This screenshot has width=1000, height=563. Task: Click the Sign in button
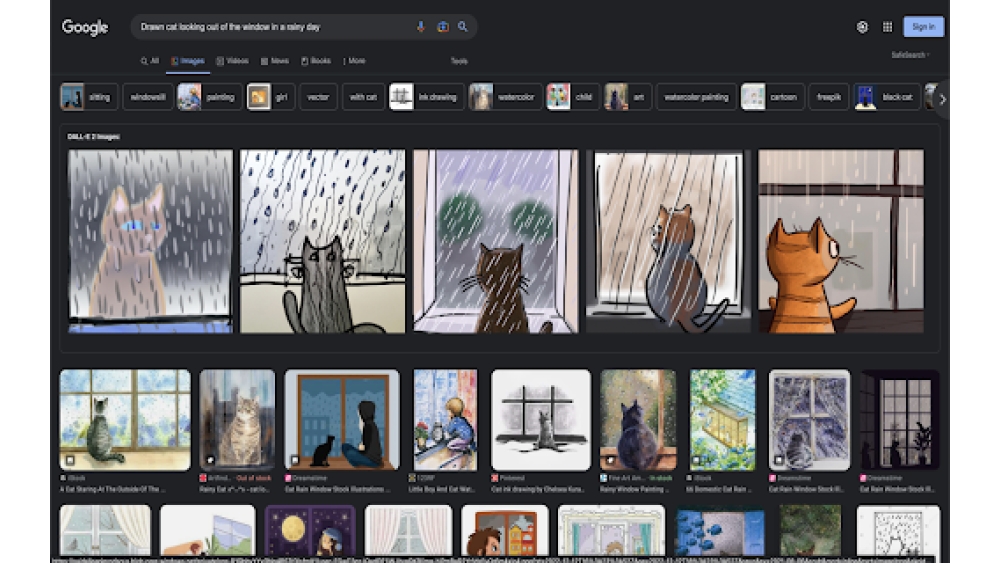coord(923,27)
